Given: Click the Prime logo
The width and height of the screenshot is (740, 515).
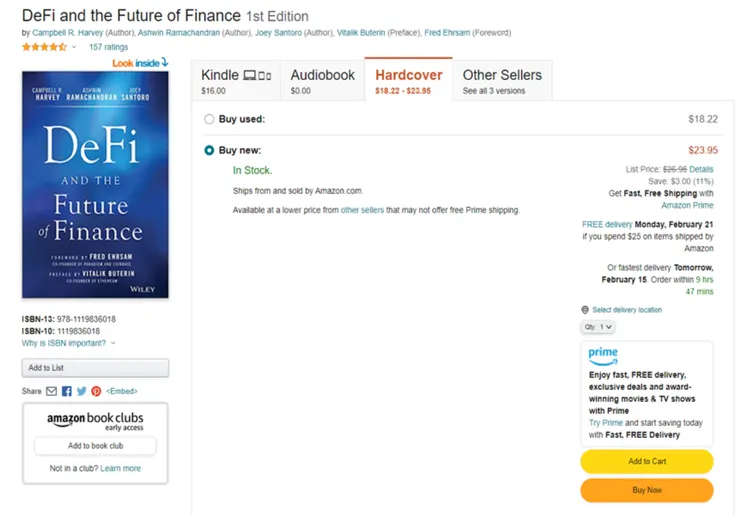Looking at the screenshot, I should click(603, 354).
